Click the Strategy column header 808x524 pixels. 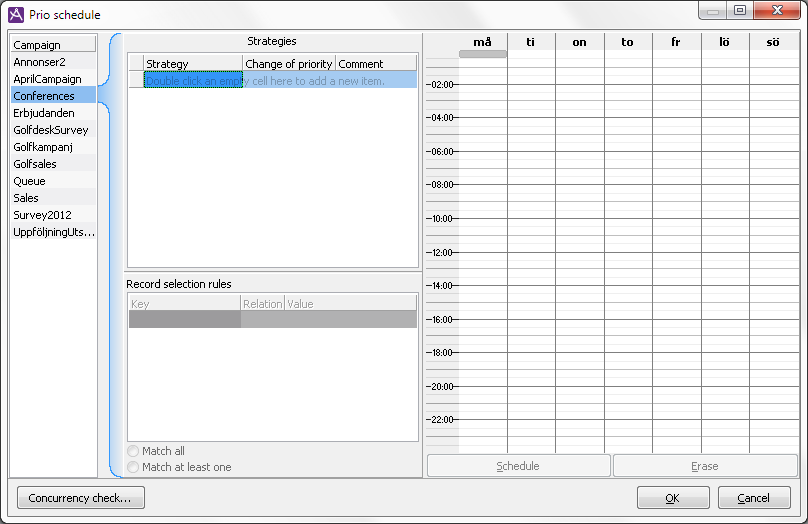192,64
